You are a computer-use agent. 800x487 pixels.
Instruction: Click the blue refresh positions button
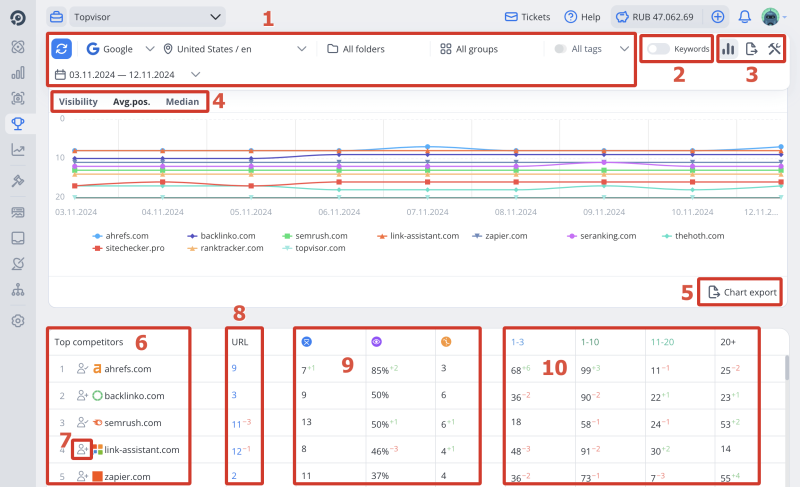(62, 48)
